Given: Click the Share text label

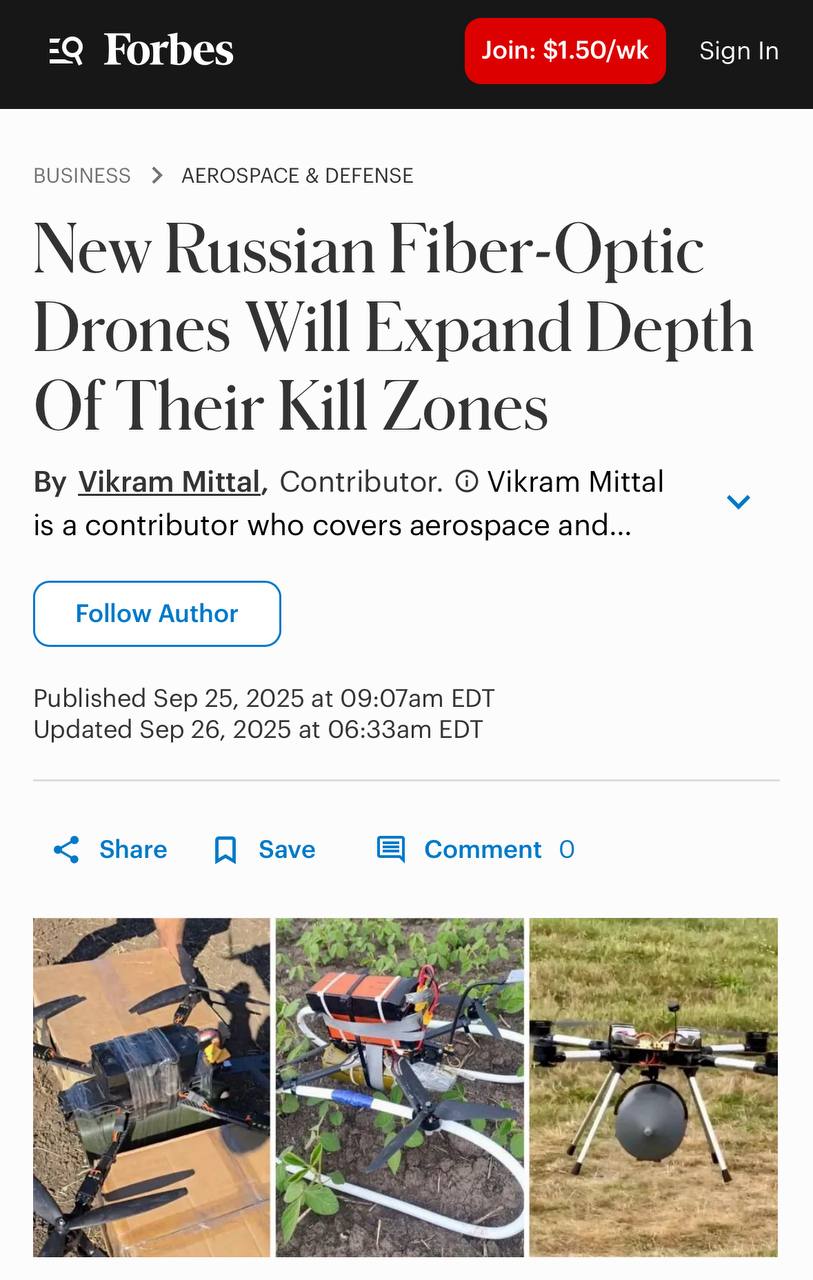Looking at the screenshot, I should tap(133, 850).
